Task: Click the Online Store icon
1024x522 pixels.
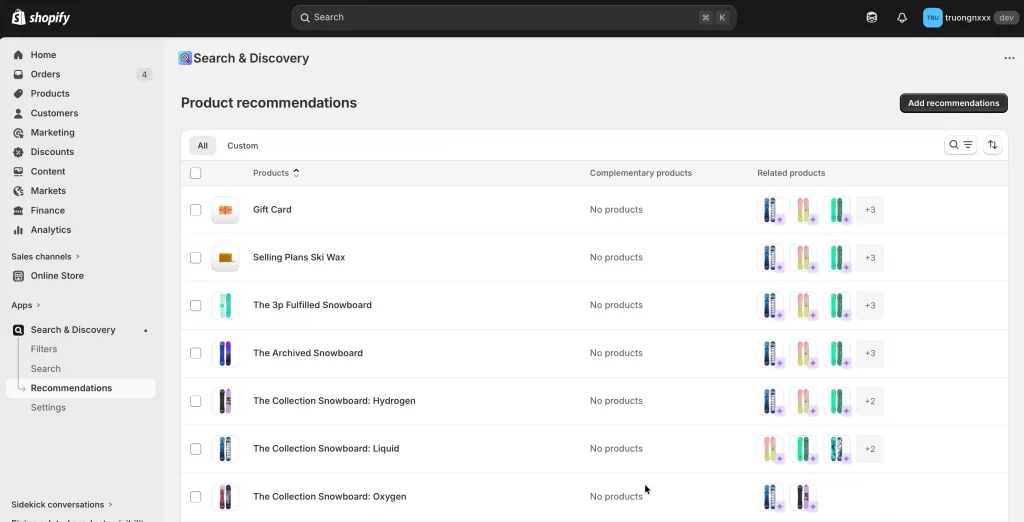Action: pos(18,276)
